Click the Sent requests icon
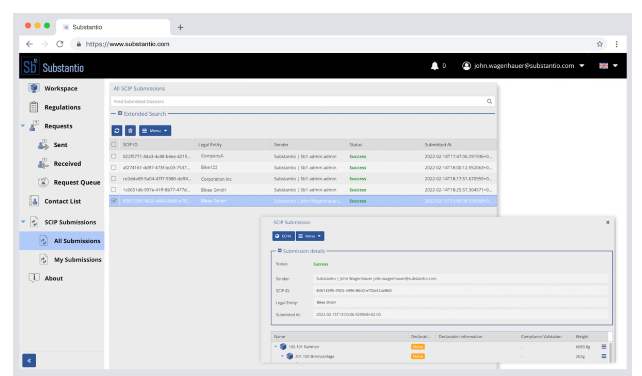The height and width of the screenshot is (376, 642). click(43, 145)
